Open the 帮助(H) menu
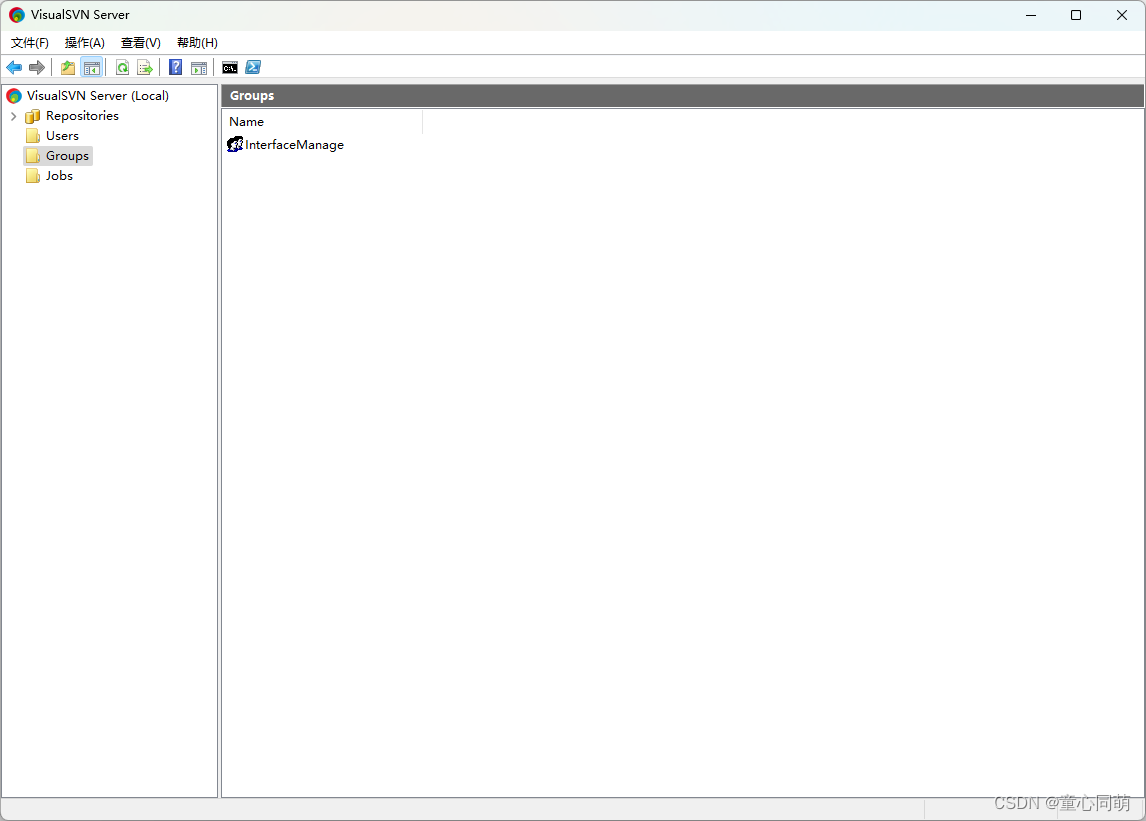This screenshot has height=821, width=1146. pos(197,43)
